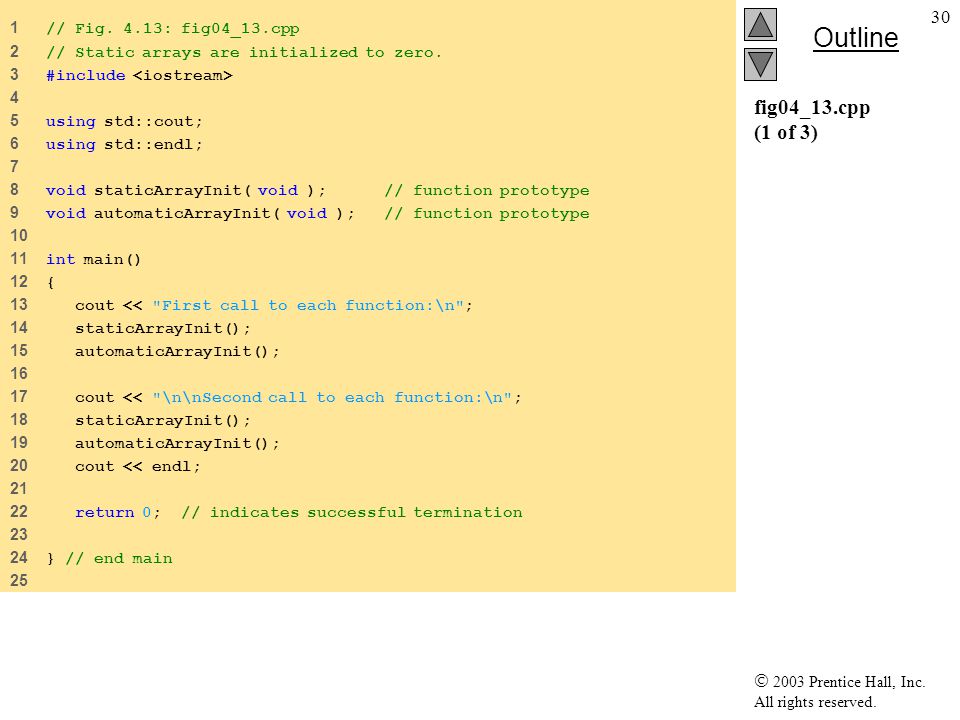960x720 pixels.
Task: Click the cout << endl statement
Action: point(138,467)
